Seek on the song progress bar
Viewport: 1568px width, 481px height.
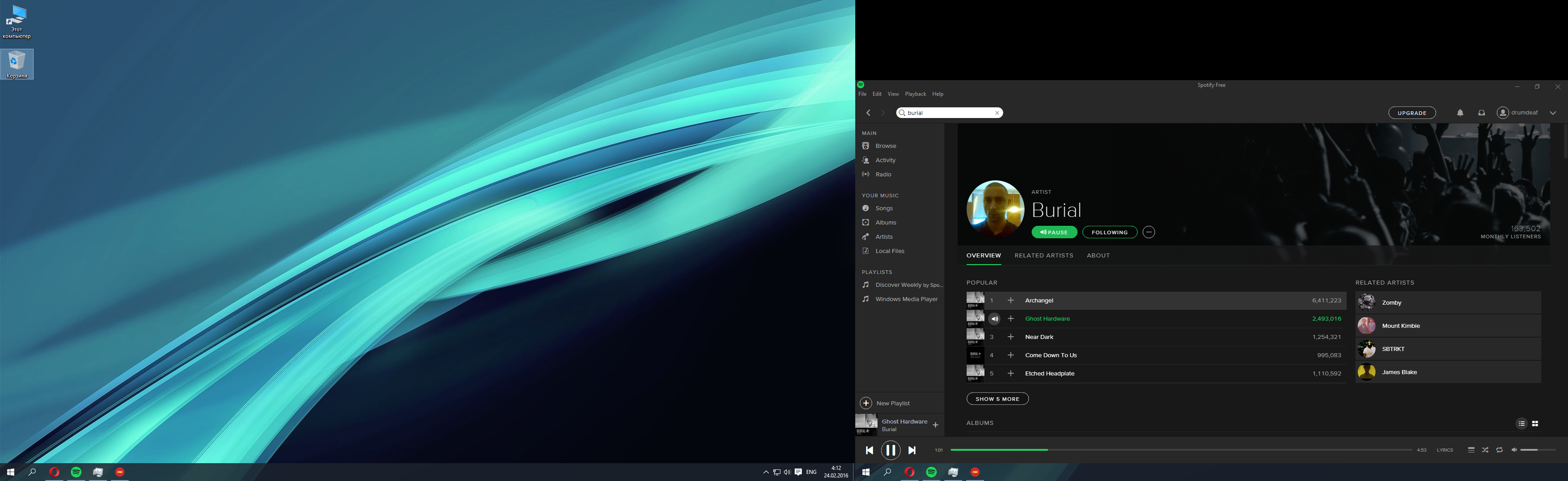pos(1181,450)
